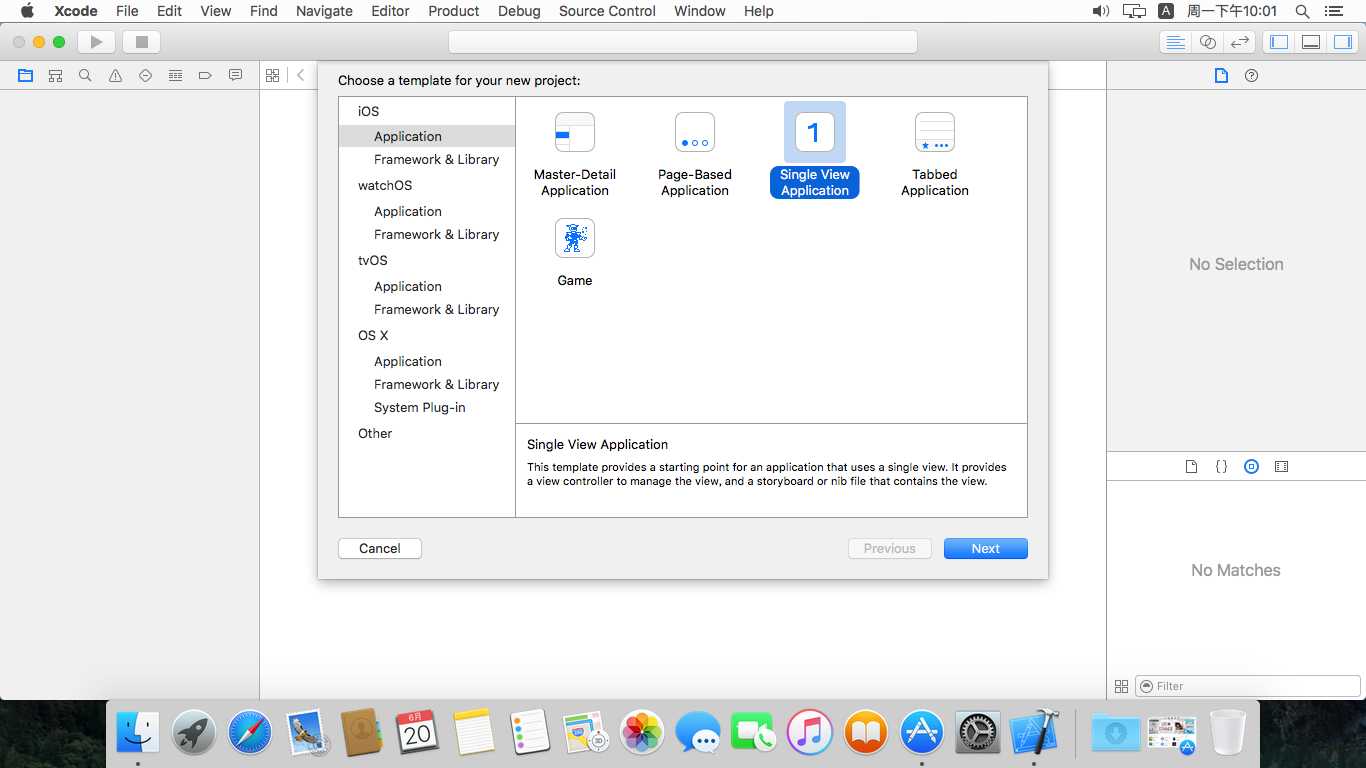Image resolution: width=1366 pixels, height=768 pixels.
Task: Select the Master-Detail Application template
Action: coord(575,153)
